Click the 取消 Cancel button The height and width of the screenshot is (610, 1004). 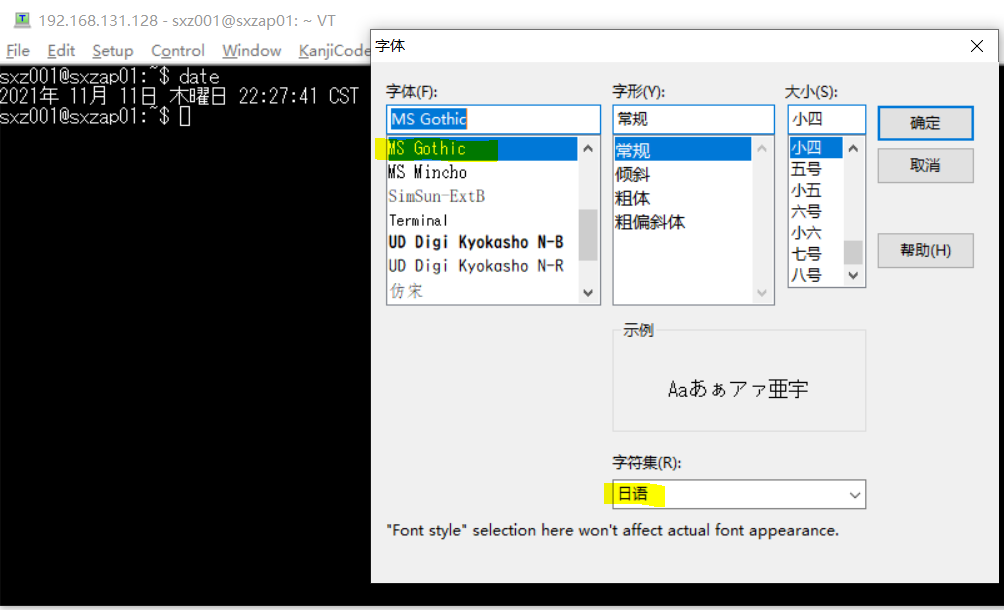[x=925, y=166]
